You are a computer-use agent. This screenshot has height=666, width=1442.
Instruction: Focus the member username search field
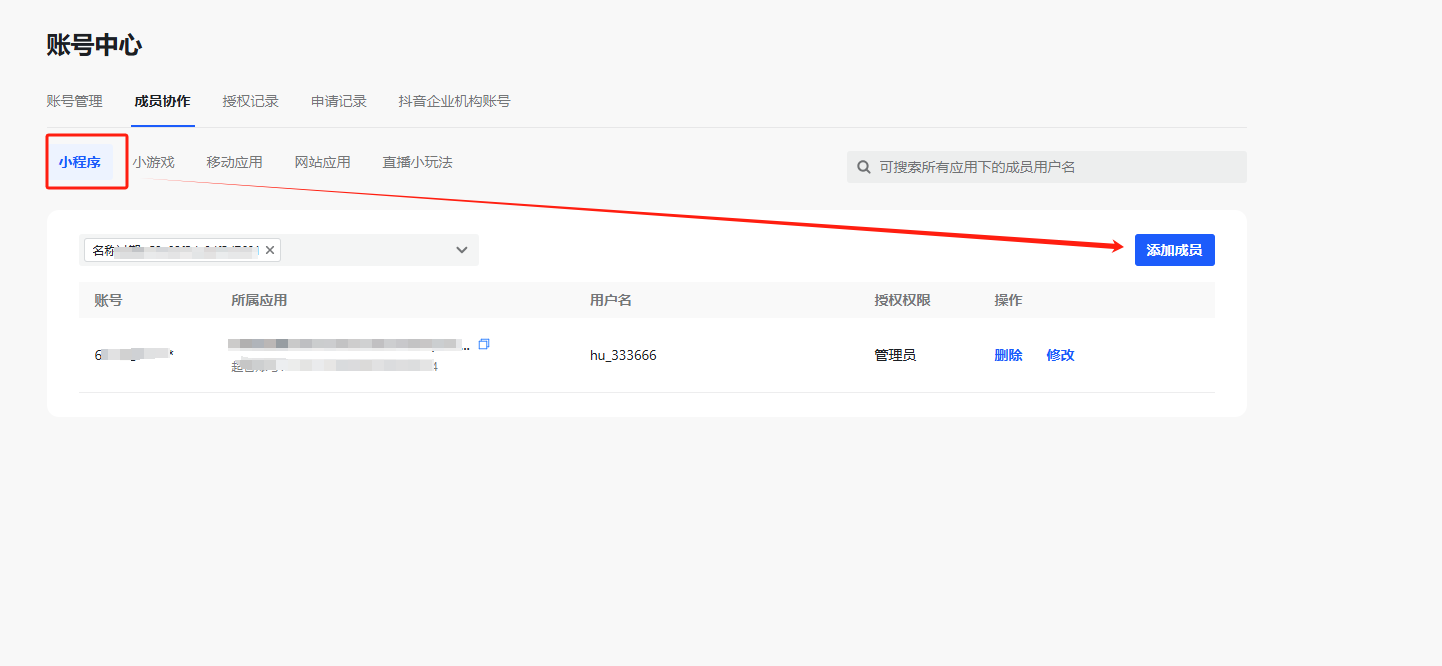coord(1055,167)
